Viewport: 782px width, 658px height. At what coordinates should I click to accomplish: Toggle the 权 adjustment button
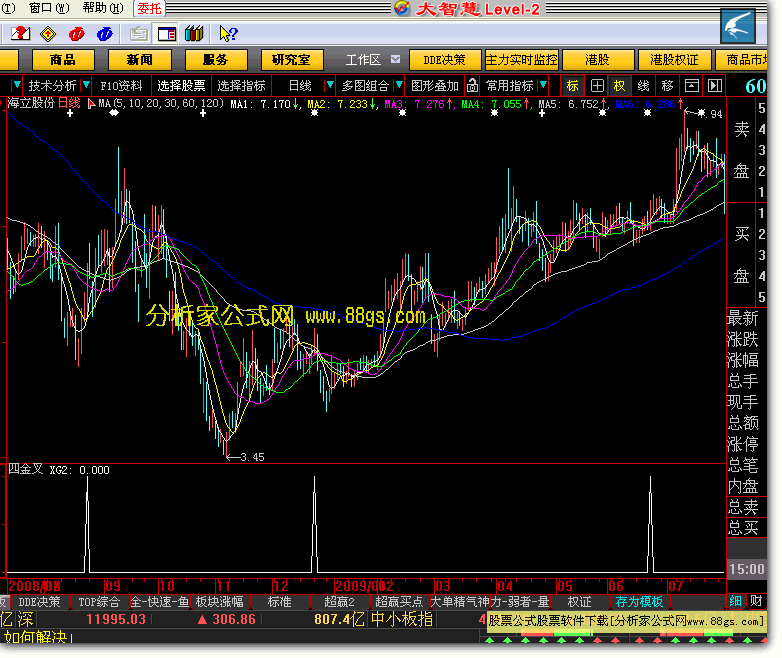pos(619,86)
